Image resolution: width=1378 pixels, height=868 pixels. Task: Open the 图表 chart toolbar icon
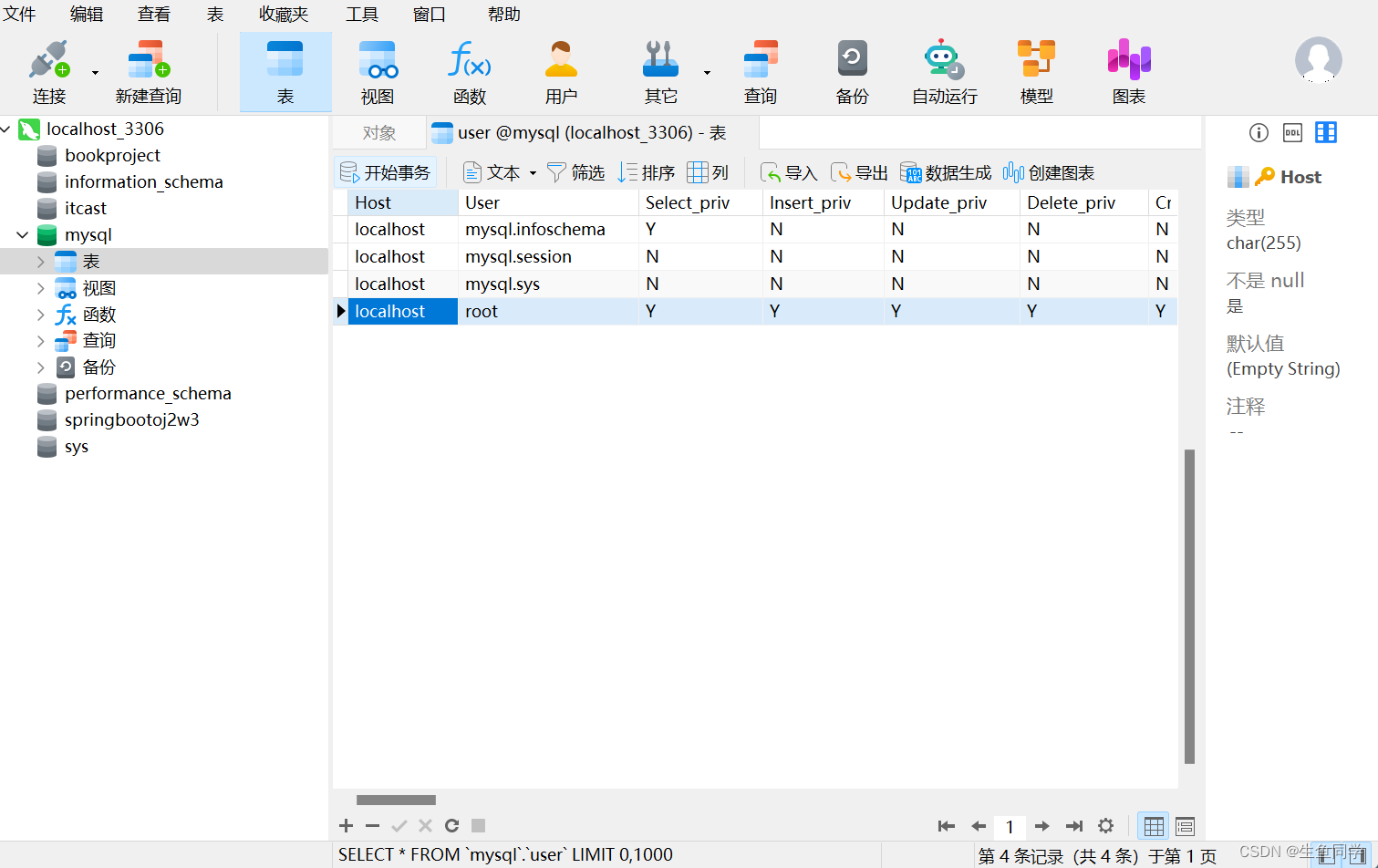[x=1129, y=72]
